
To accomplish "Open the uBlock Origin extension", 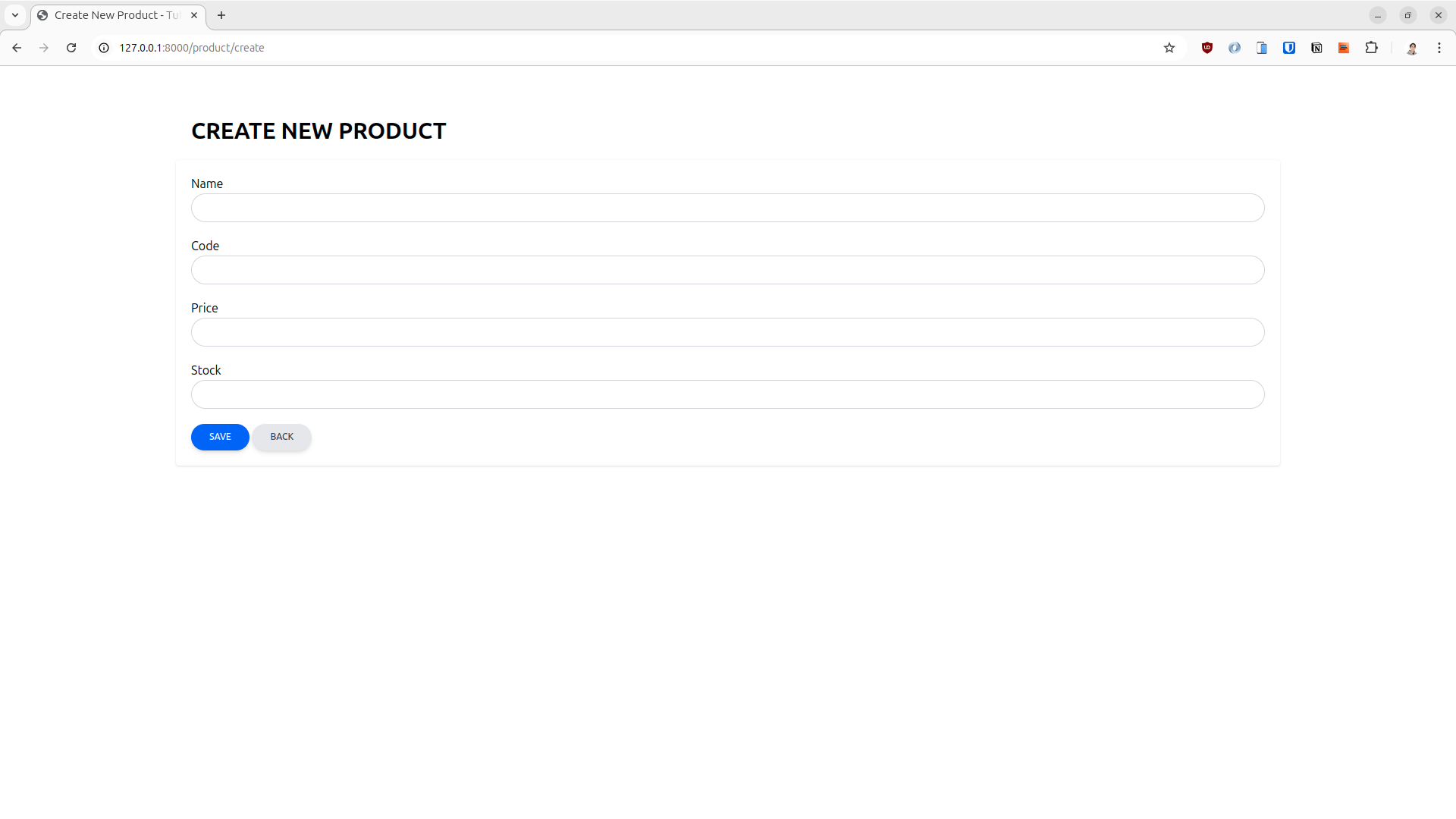I will [x=1207, y=47].
